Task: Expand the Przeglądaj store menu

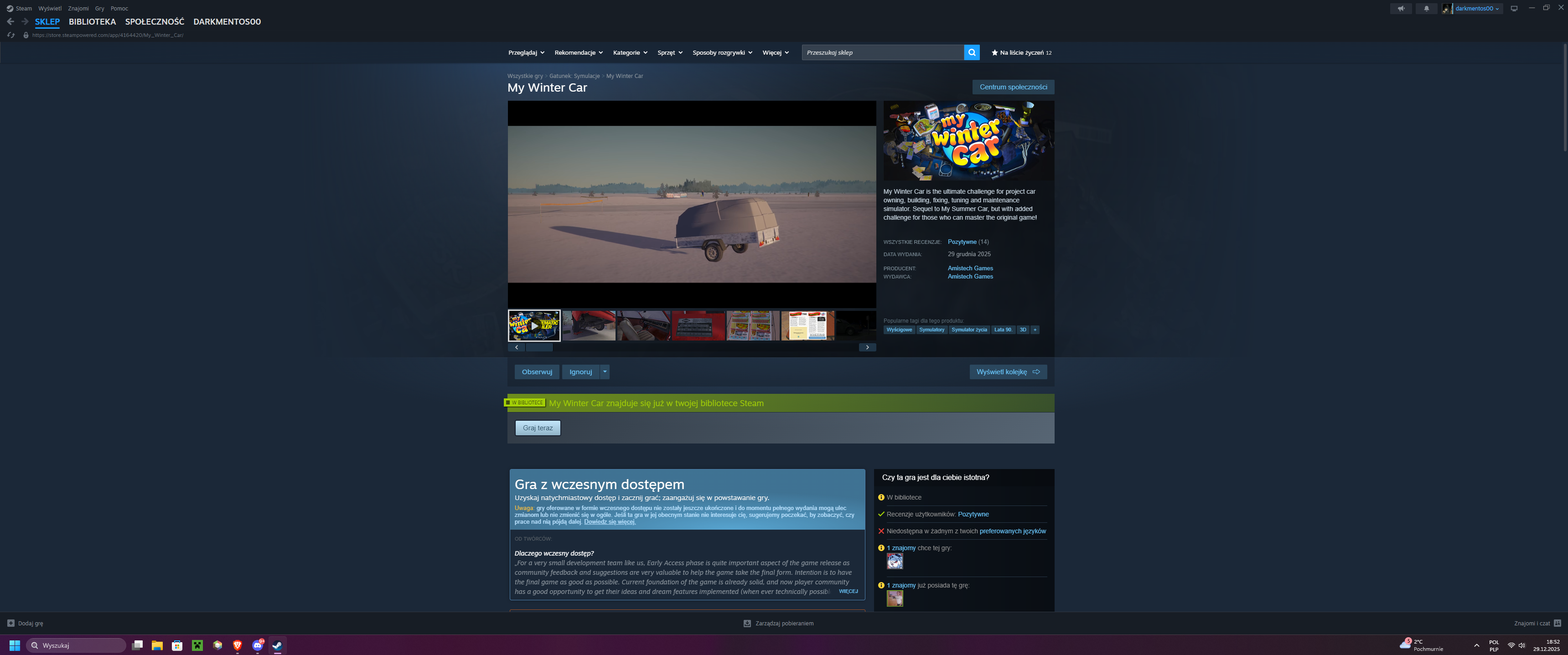Action: click(x=526, y=52)
